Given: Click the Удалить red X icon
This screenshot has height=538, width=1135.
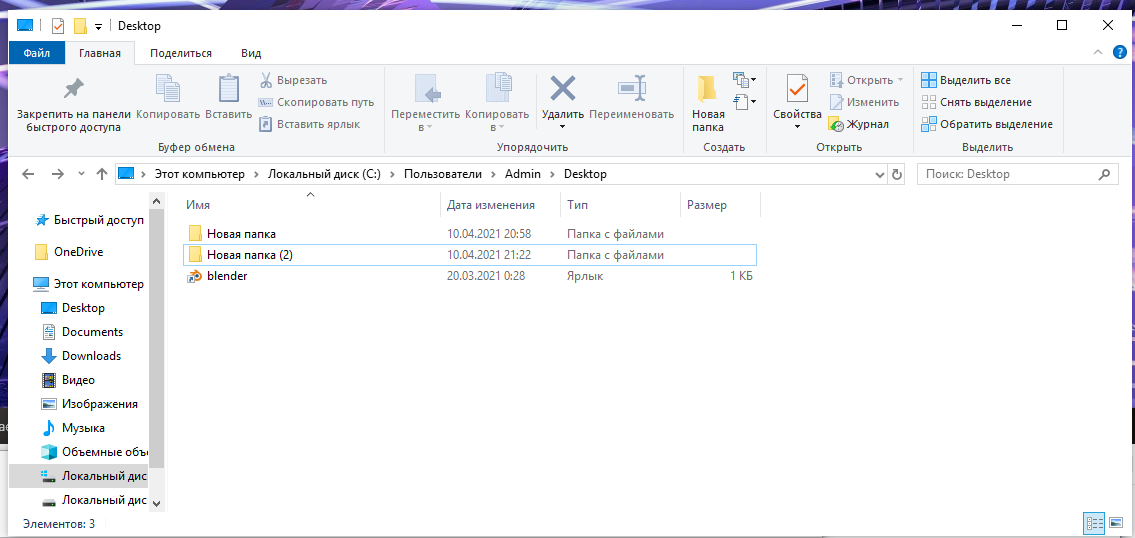Looking at the screenshot, I should [562, 88].
